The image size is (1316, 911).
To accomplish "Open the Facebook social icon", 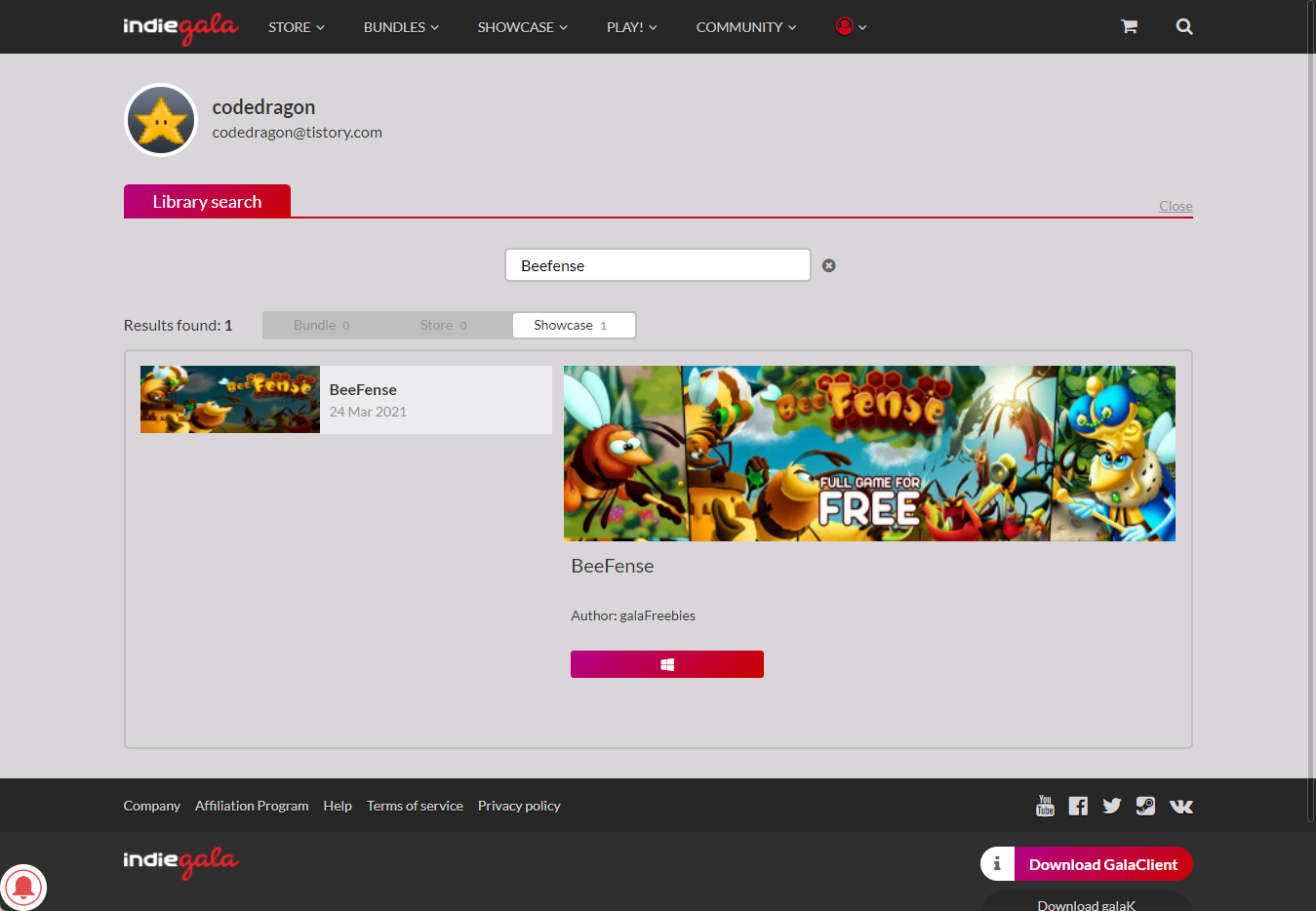I will (1078, 806).
